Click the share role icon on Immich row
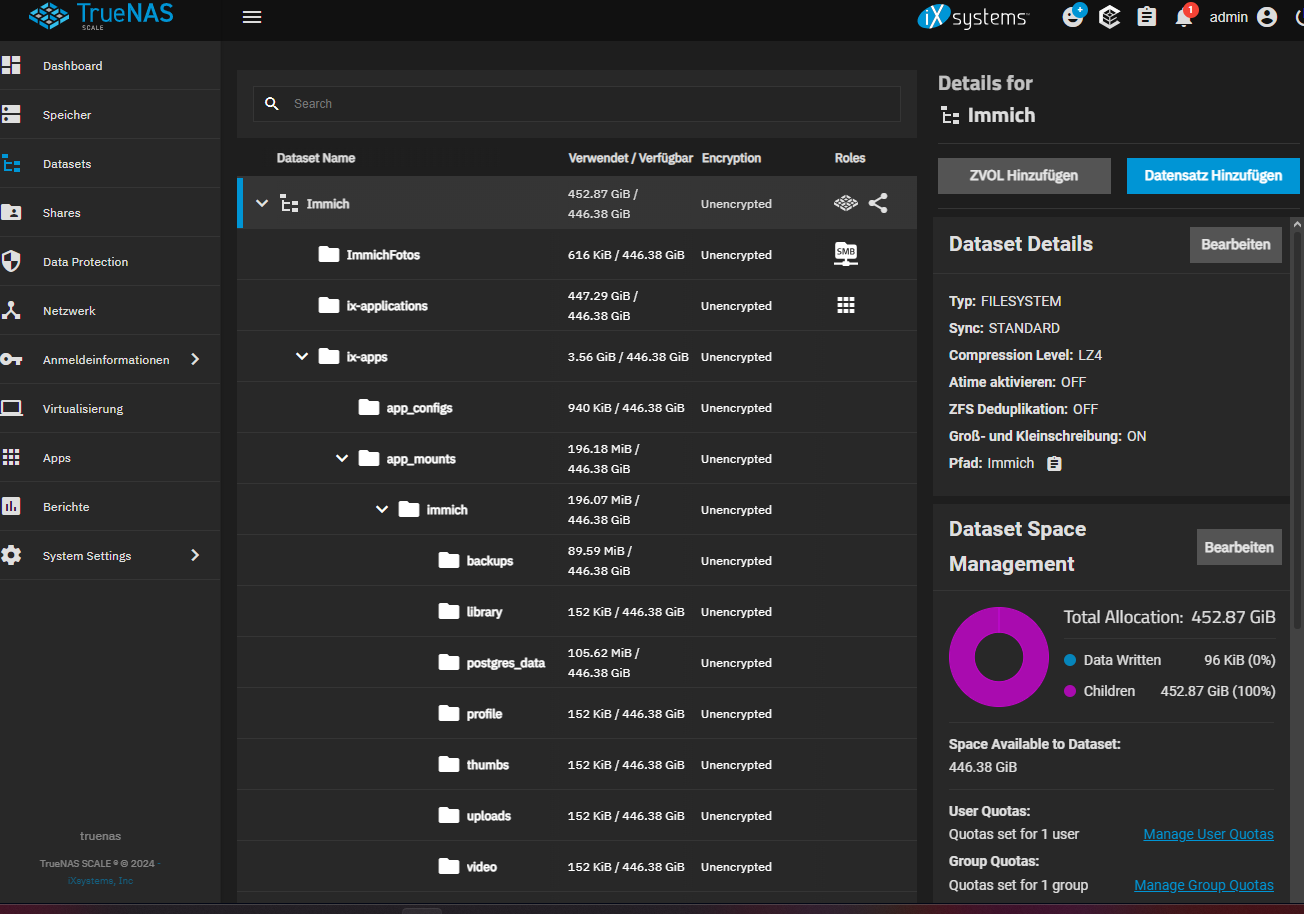The image size is (1304, 914). (x=878, y=204)
